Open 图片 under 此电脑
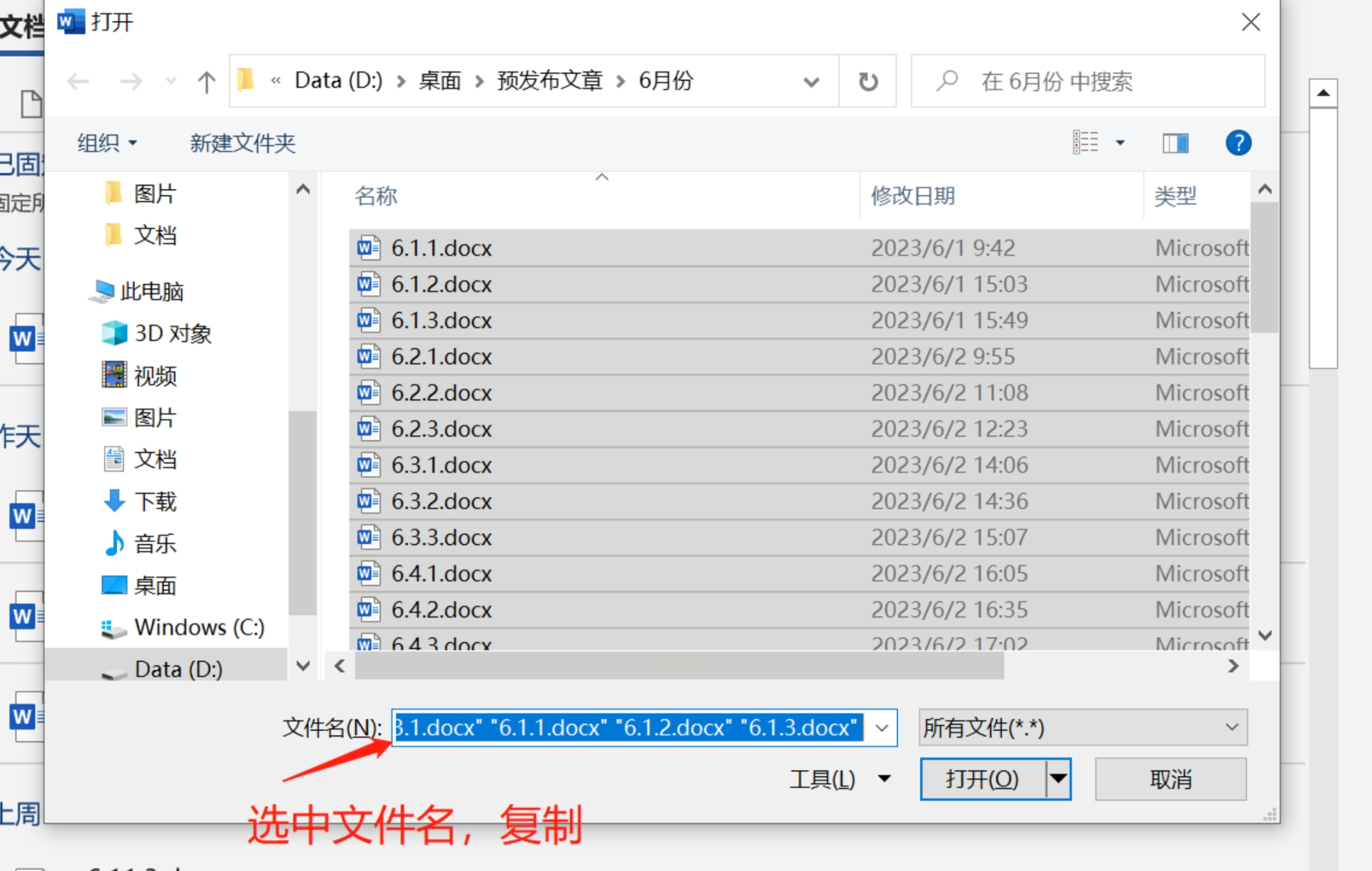1372x871 pixels. [139, 417]
